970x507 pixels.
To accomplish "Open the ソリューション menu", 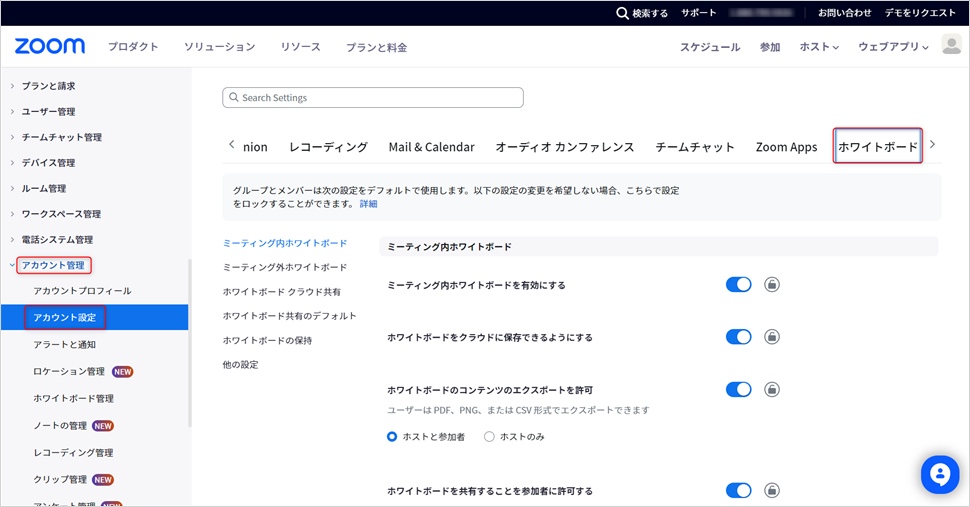I will point(220,47).
